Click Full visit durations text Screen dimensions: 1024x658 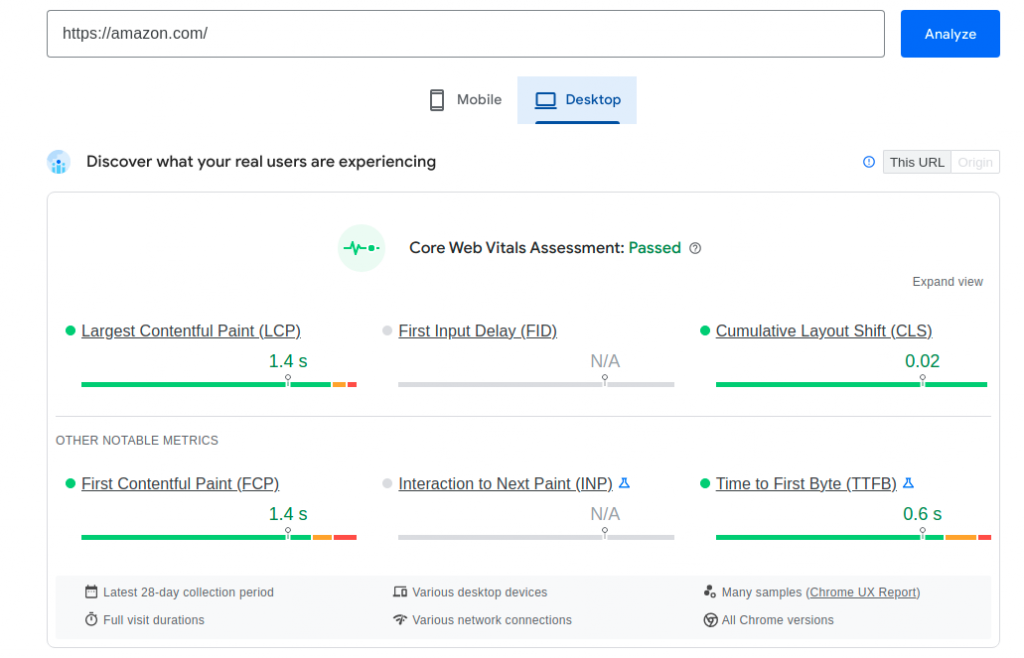[153, 619]
